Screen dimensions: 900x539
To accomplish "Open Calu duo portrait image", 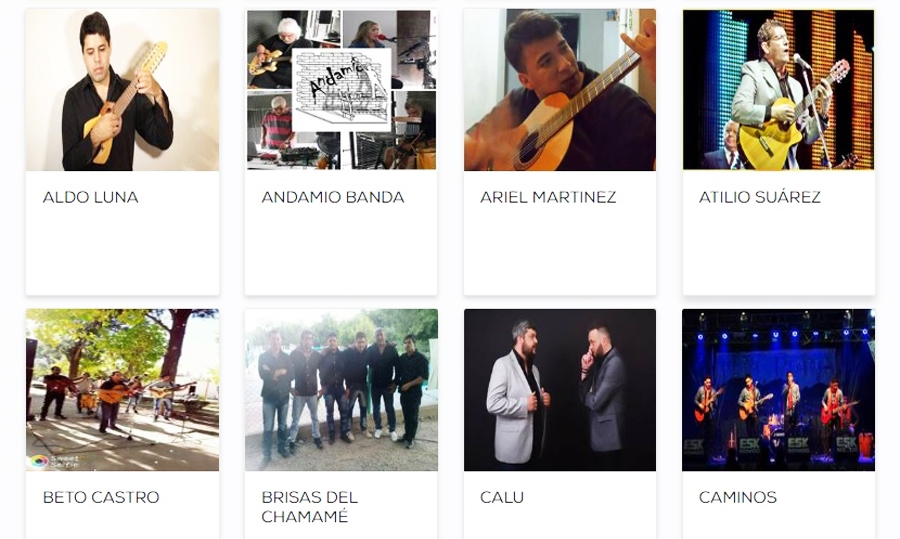I will [x=560, y=390].
